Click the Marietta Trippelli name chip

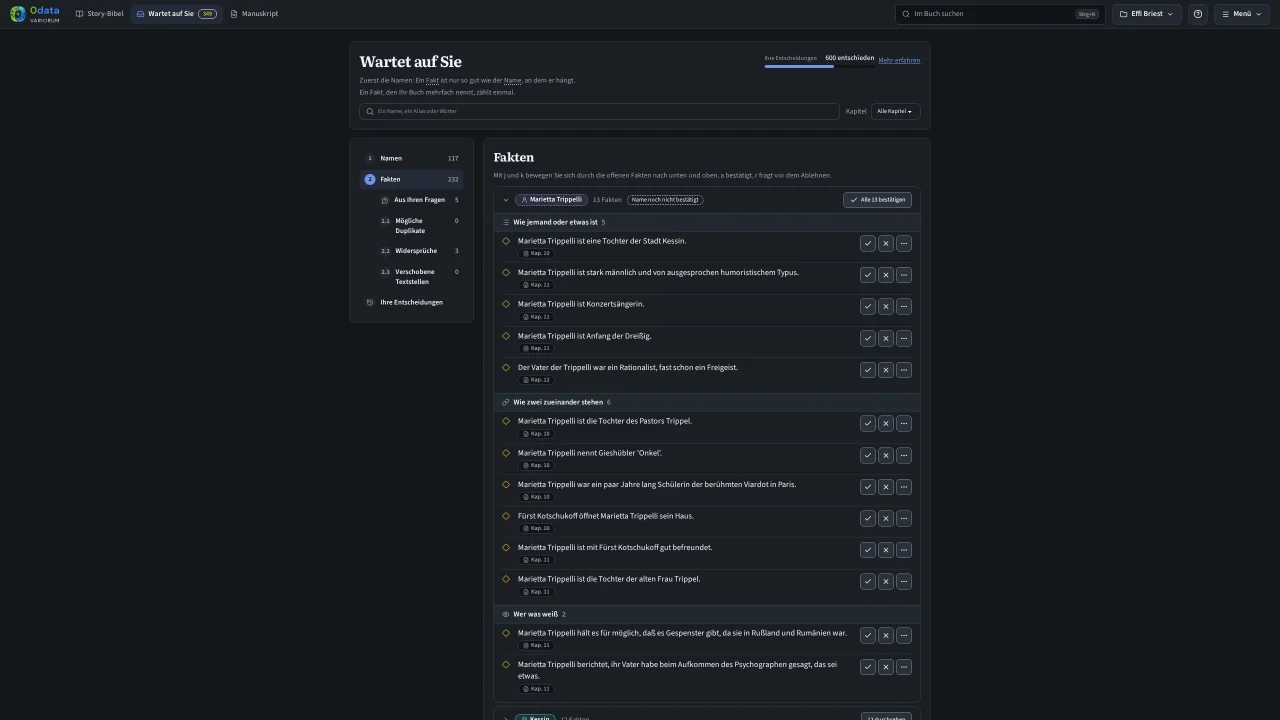point(550,200)
